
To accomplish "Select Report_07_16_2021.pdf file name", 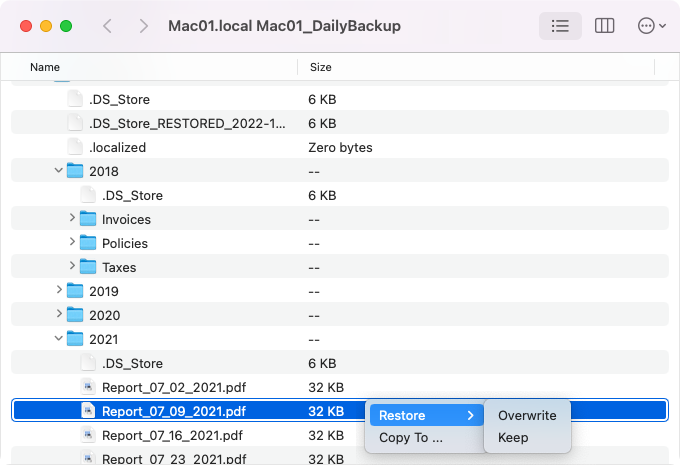I will pyautogui.click(x=173, y=436).
